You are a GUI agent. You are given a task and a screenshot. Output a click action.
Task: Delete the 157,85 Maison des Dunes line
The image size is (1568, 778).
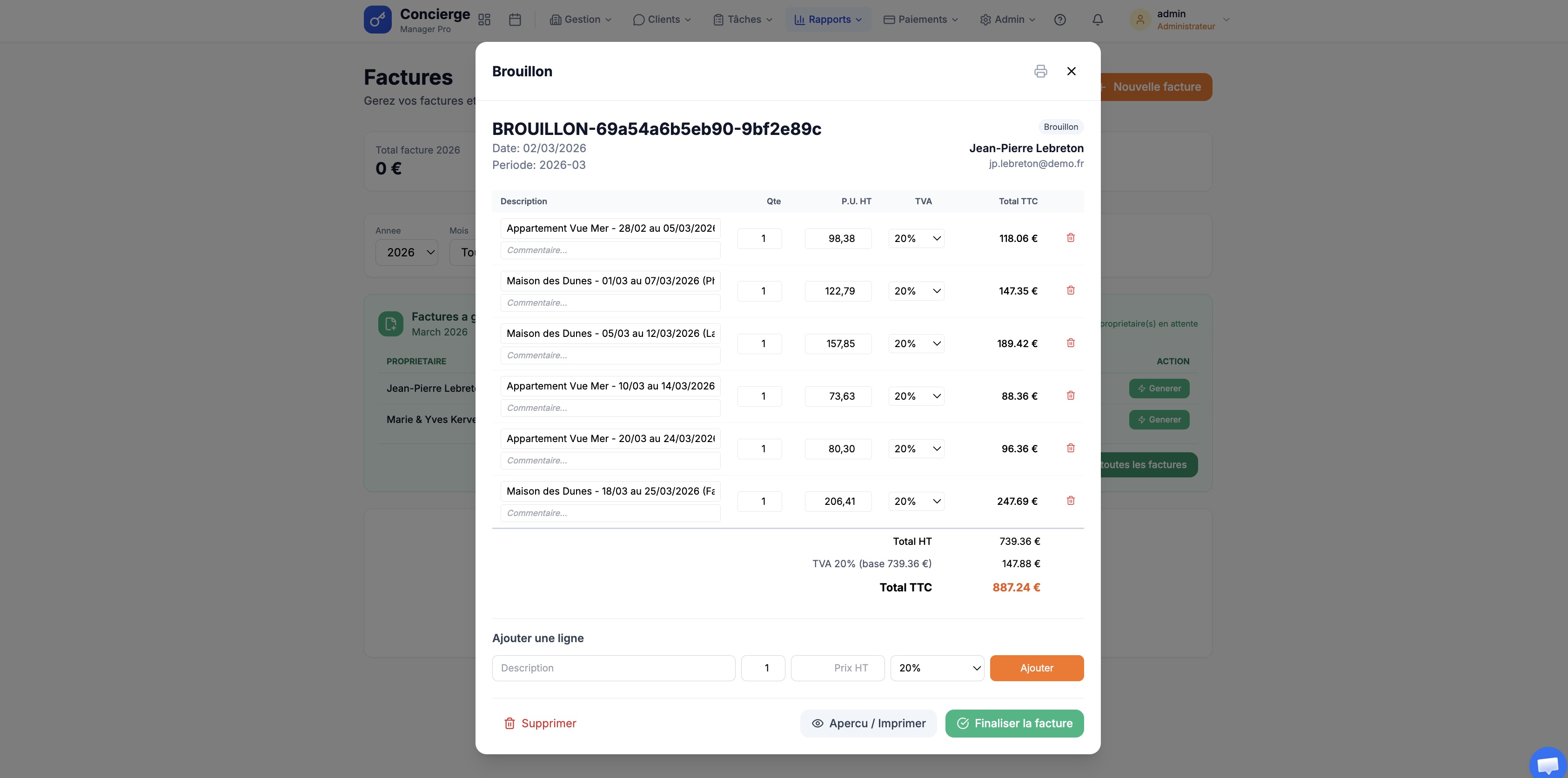coord(1070,343)
